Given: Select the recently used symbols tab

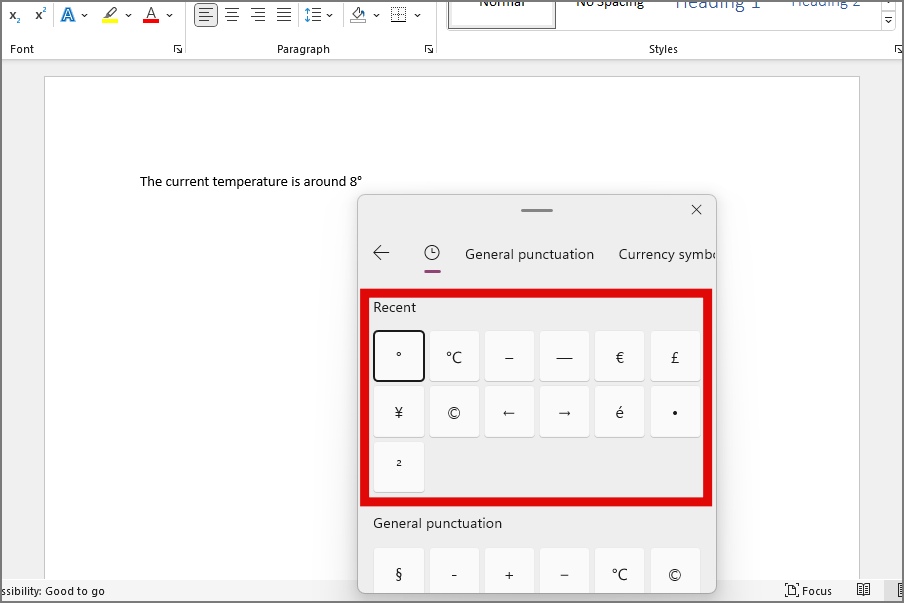Looking at the screenshot, I should pos(432,253).
